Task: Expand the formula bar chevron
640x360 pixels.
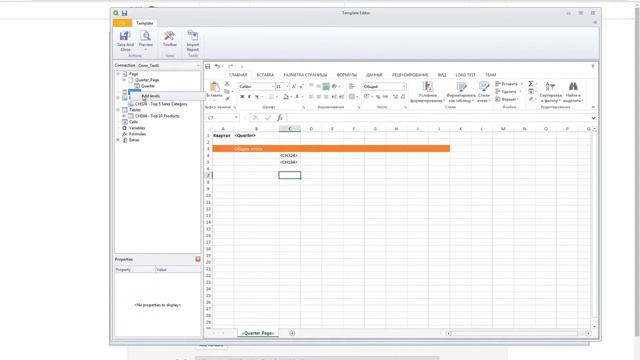Action: (x=593, y=118)
